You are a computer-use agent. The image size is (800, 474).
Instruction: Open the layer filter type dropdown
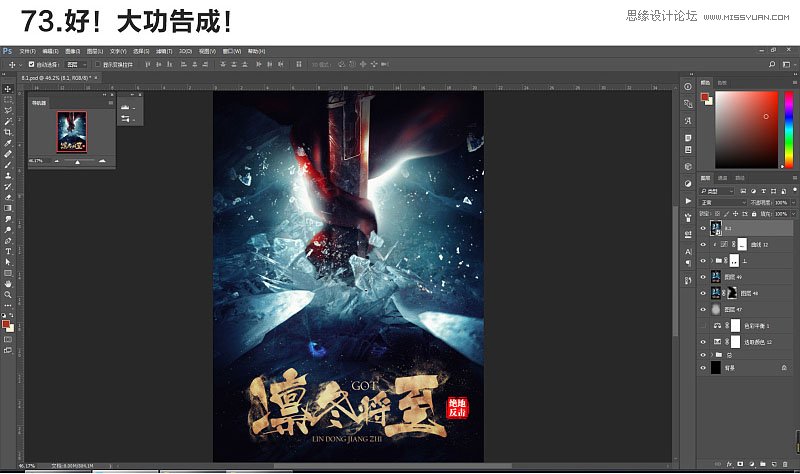point(717,191)
